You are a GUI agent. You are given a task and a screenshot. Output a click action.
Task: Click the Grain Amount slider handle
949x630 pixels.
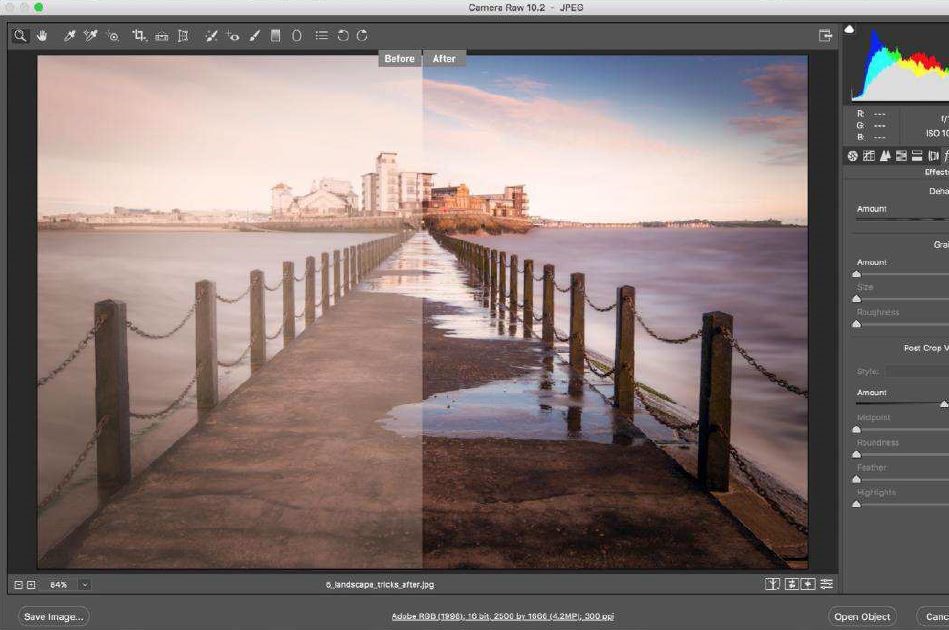click(856, 274)
